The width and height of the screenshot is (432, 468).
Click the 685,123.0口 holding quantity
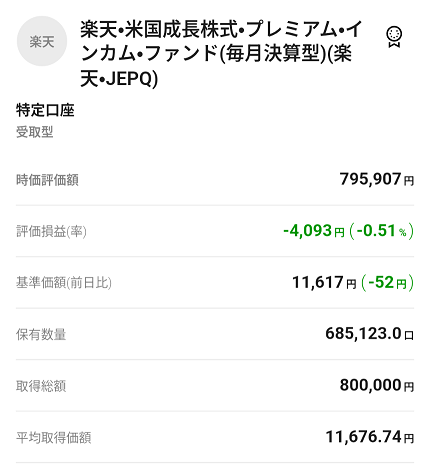[x=370, y=334]
